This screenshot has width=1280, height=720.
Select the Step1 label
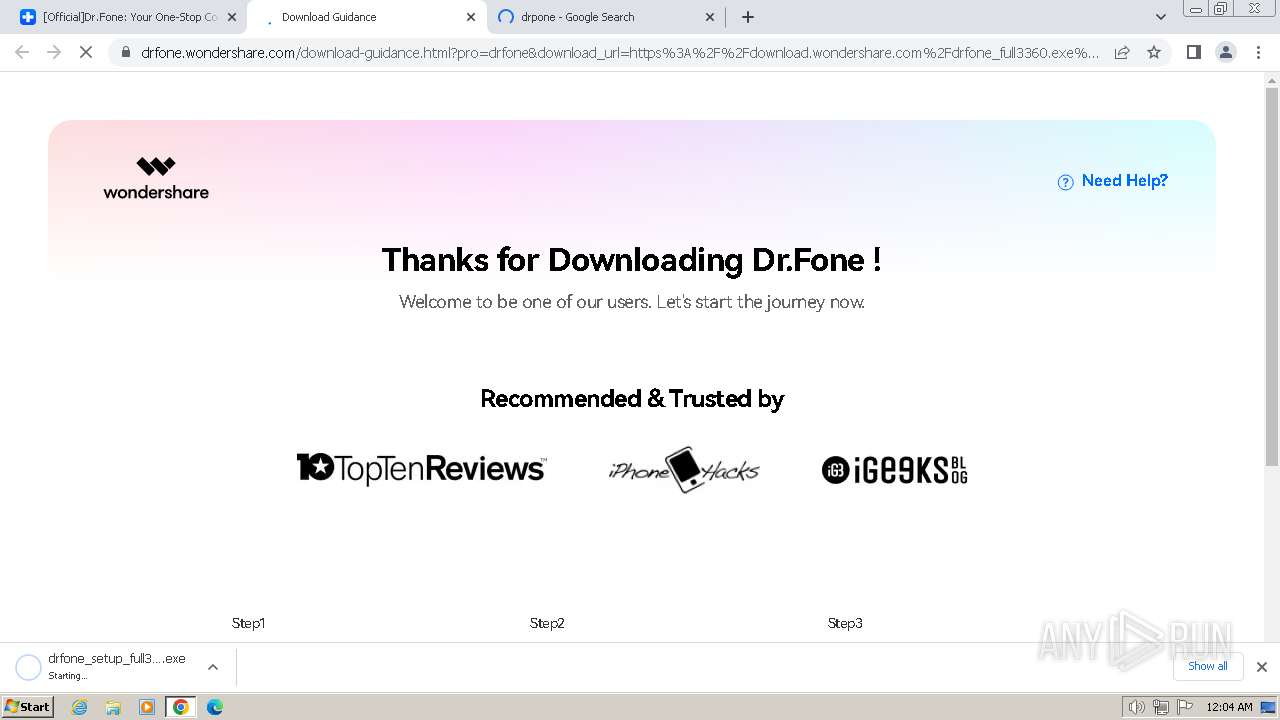tap(249, 623)
